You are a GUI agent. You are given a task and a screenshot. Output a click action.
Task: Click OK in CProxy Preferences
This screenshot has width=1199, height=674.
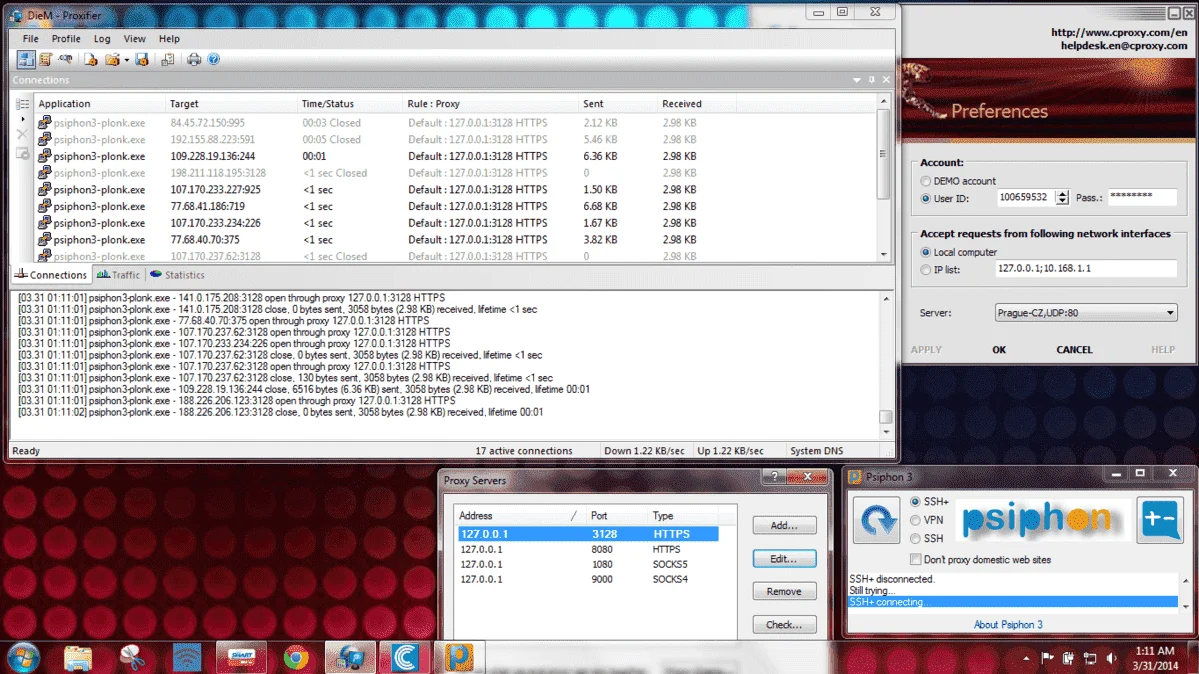(999, 350)
